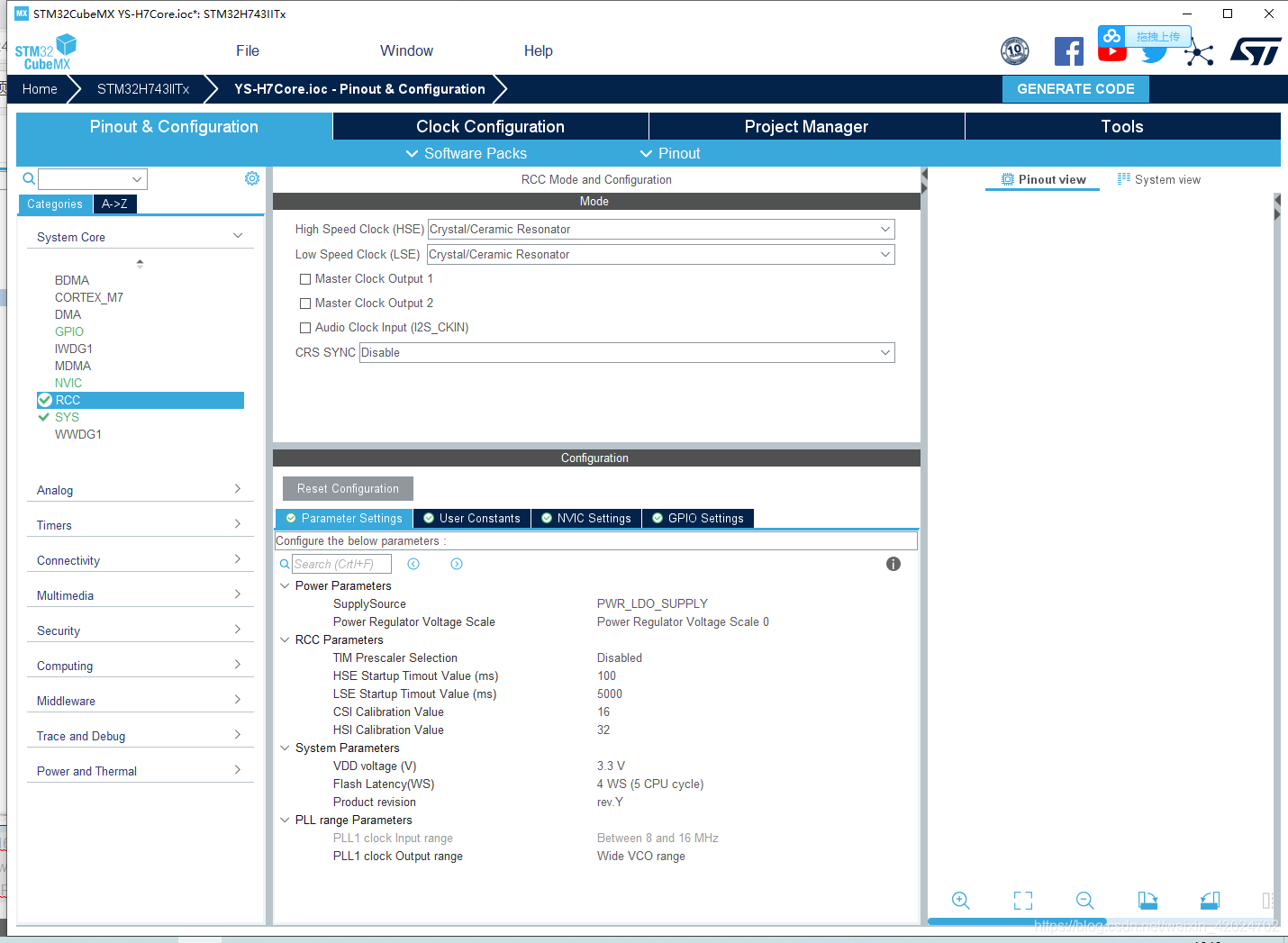Click the Reset Configuration button

tap(348, 488)
